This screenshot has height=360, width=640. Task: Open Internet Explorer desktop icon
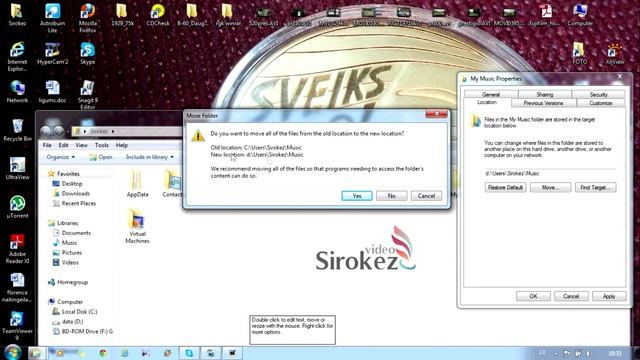tap(17, 56)
